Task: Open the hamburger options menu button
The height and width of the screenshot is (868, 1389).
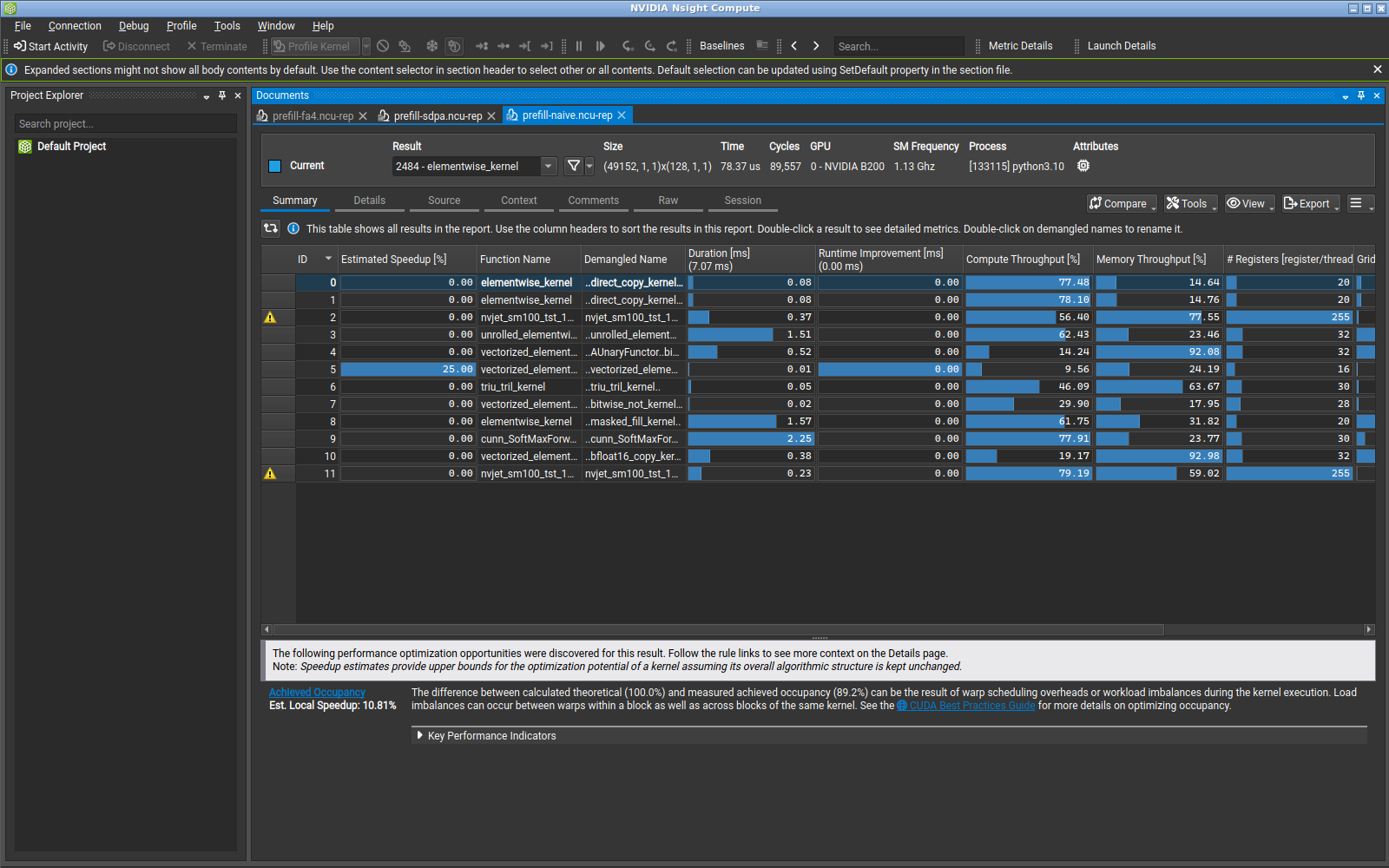Action: 1360,203
